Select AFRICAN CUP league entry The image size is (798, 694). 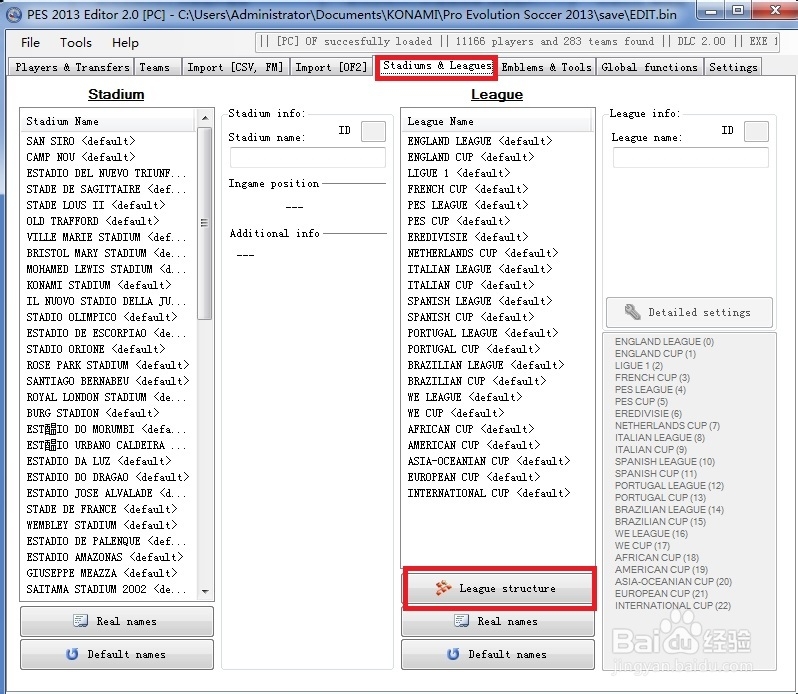coord(471,429)
